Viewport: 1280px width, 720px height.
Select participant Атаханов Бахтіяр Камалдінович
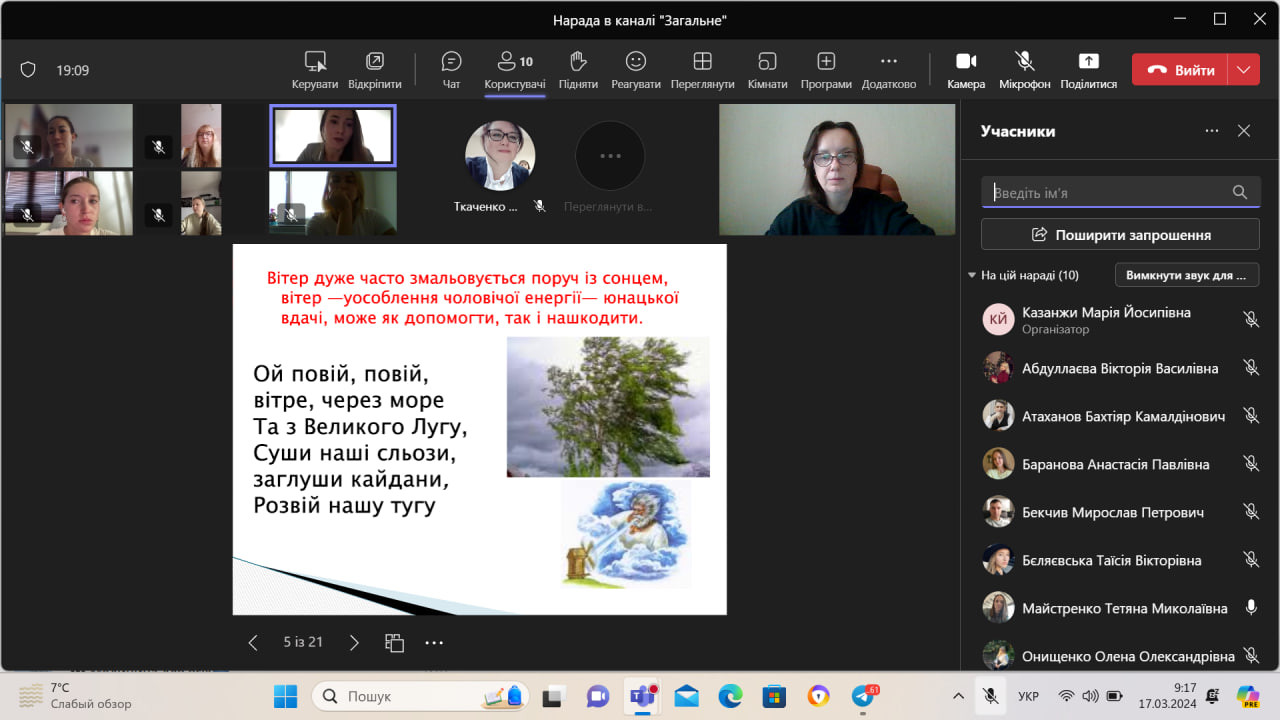pyautogui.click(x=1120, y=416)
